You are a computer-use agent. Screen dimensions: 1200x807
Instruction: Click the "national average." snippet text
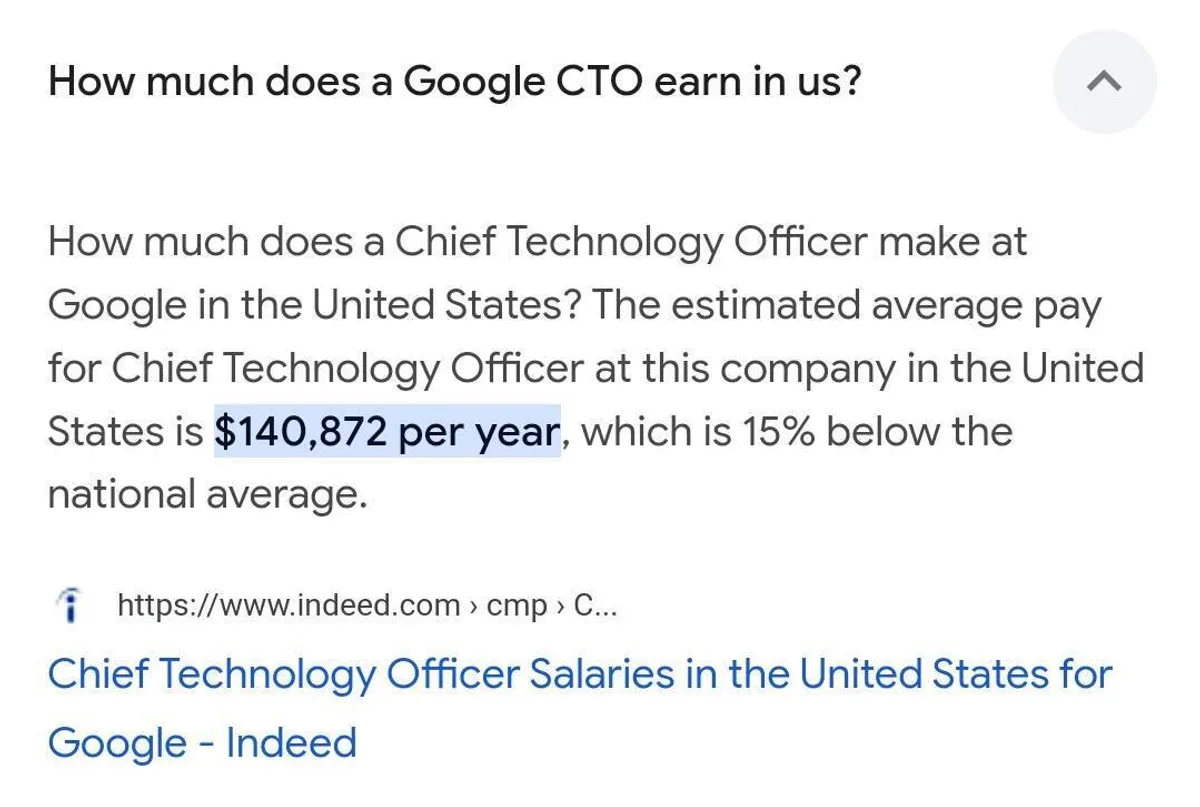coord(208,494)
